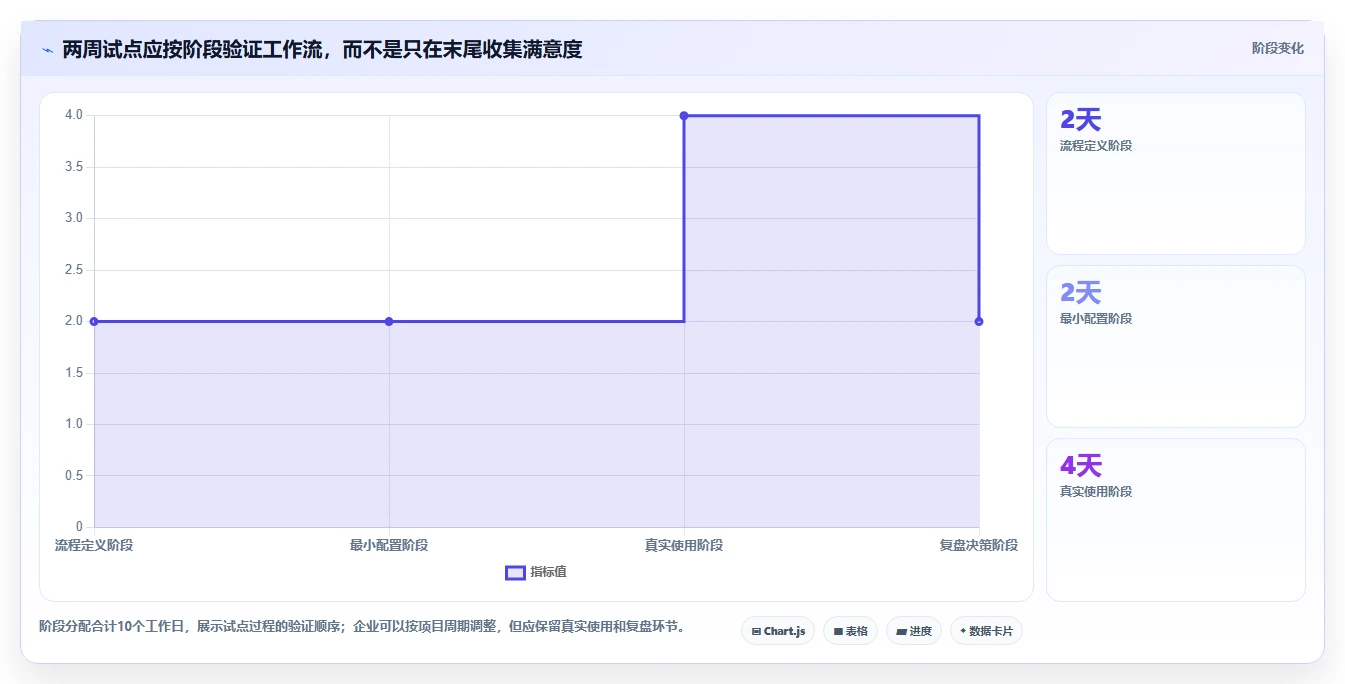Viewport: 1345px width, 684px height.
Task: Click the 2天 value in 流程定义阶段 card
Action: click(x=1081, y=120)
